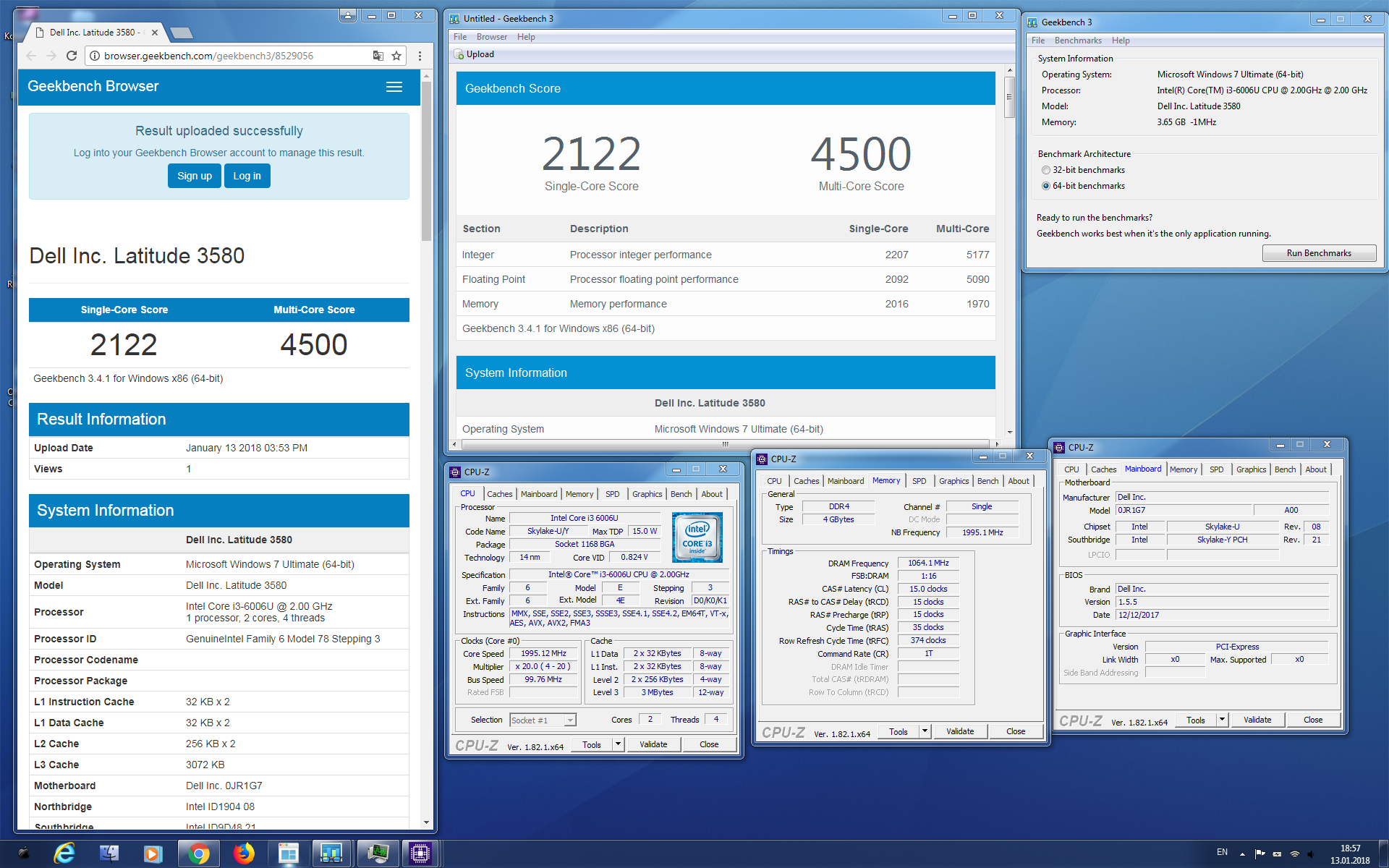1389x868 pixels.
Task: Click the Chrome user profile icon
Action: click(349, 15)
